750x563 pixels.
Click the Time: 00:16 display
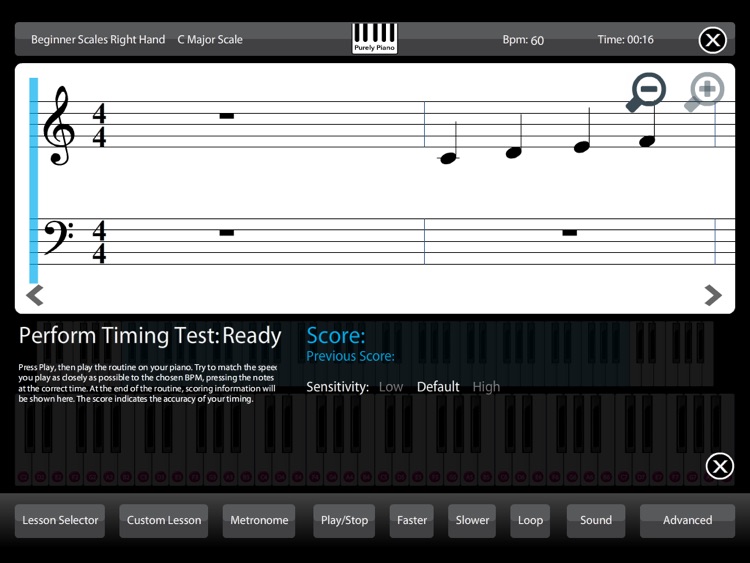[625, 40]
